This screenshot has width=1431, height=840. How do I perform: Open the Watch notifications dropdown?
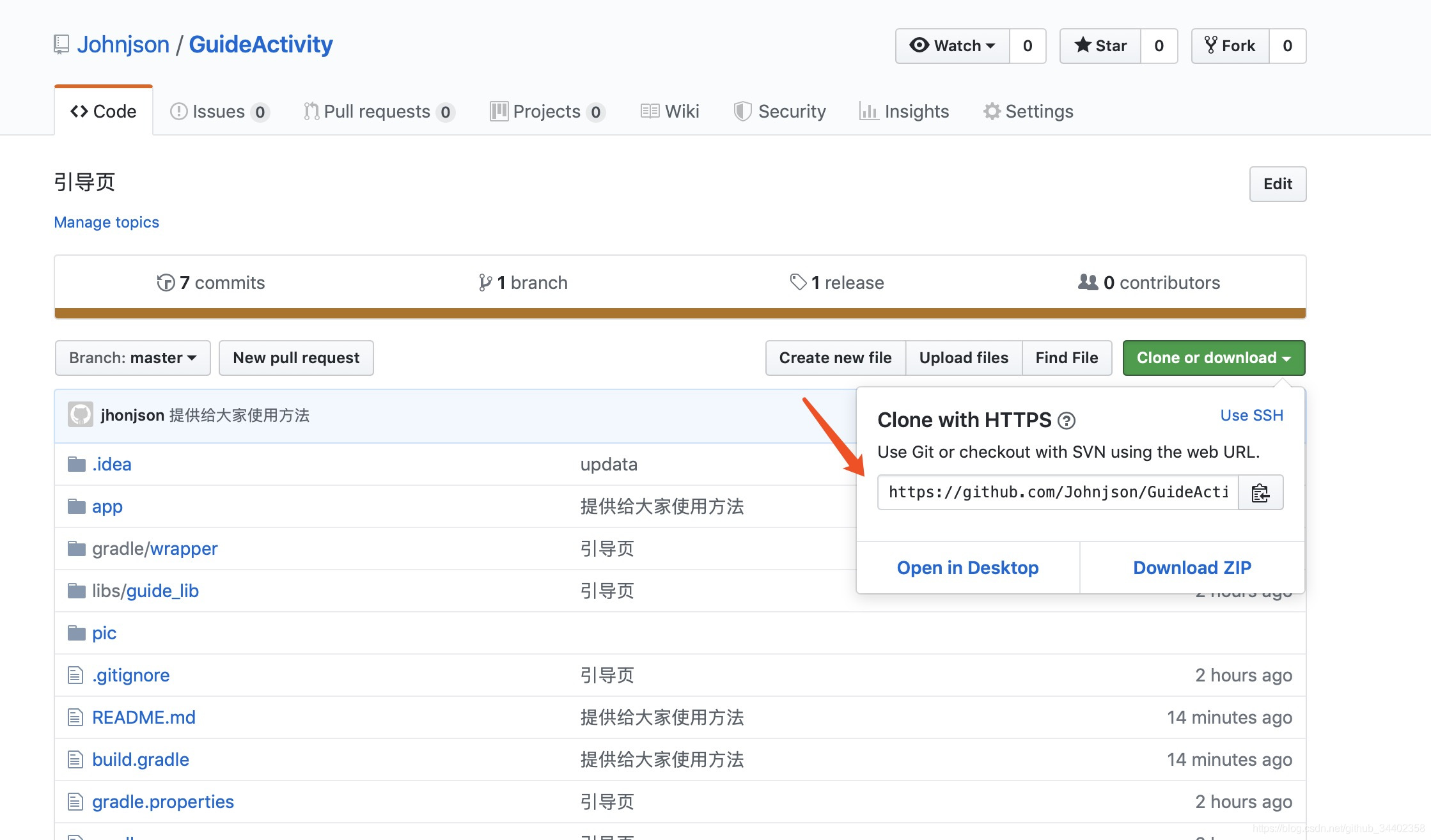click(x=953, y=46)
